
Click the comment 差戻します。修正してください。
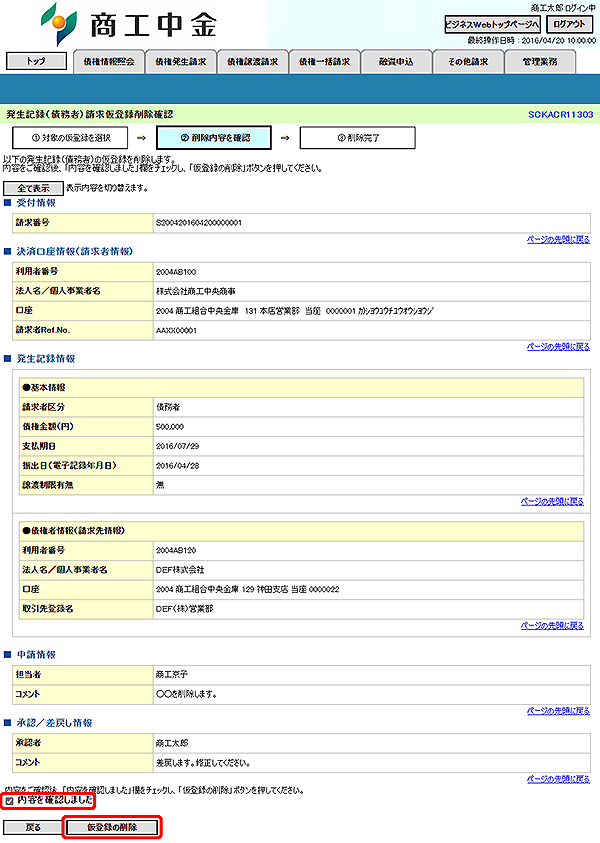pyautogui.click(x=203, y=763)
